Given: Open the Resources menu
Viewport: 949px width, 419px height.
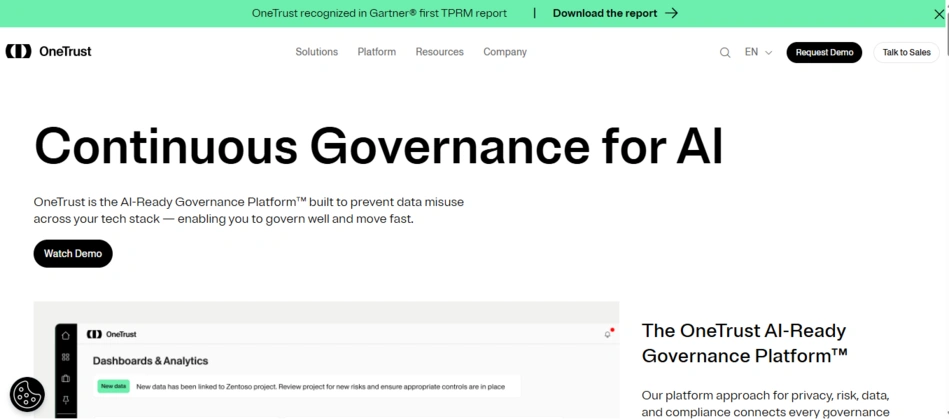Looking at the screenshot, I should point(439,52).
